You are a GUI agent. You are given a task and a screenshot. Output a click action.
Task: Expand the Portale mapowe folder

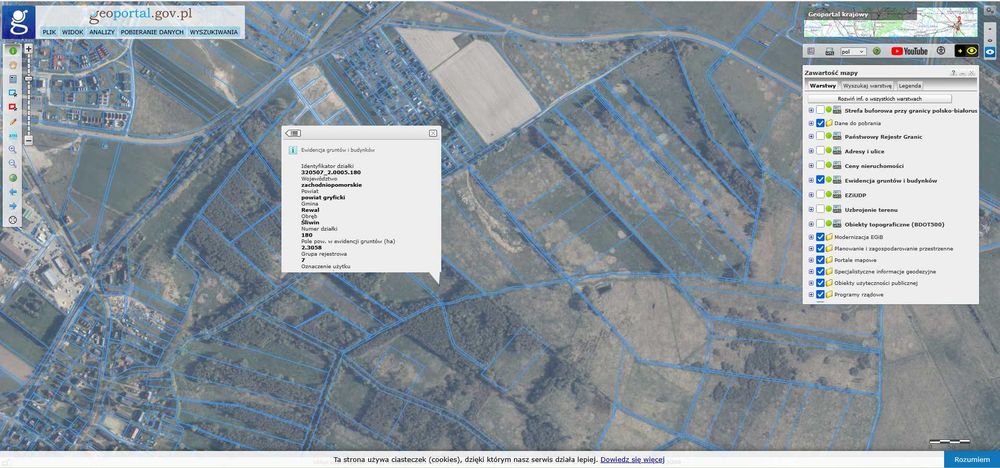pyautogui.click(x=811, y=260)
